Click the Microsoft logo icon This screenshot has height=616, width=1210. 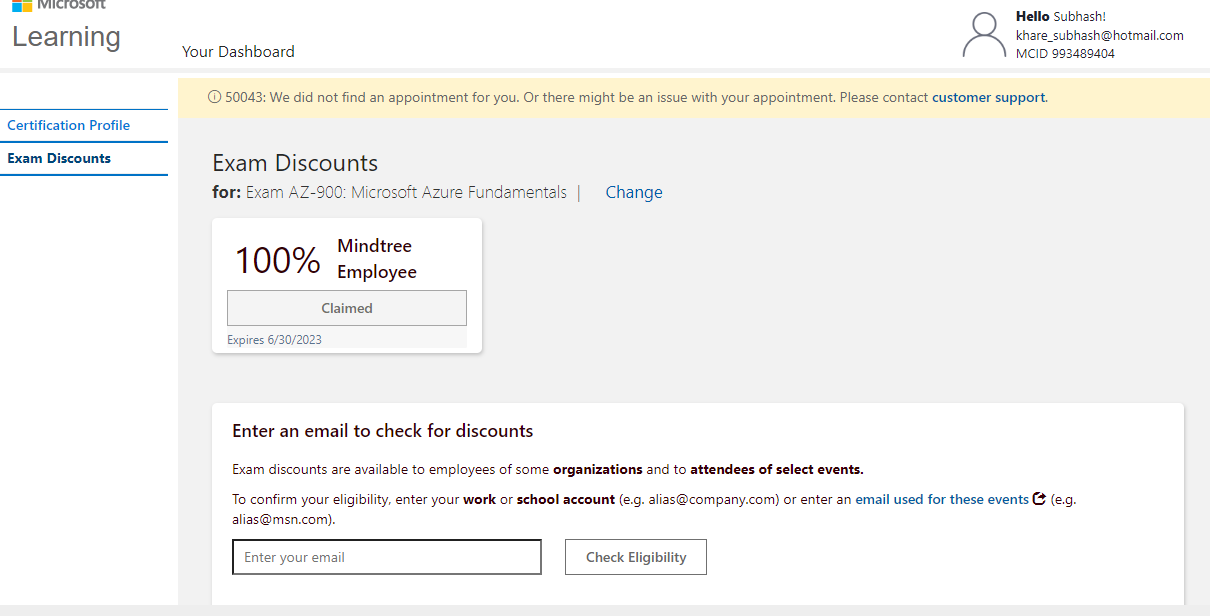click(21, 5)
